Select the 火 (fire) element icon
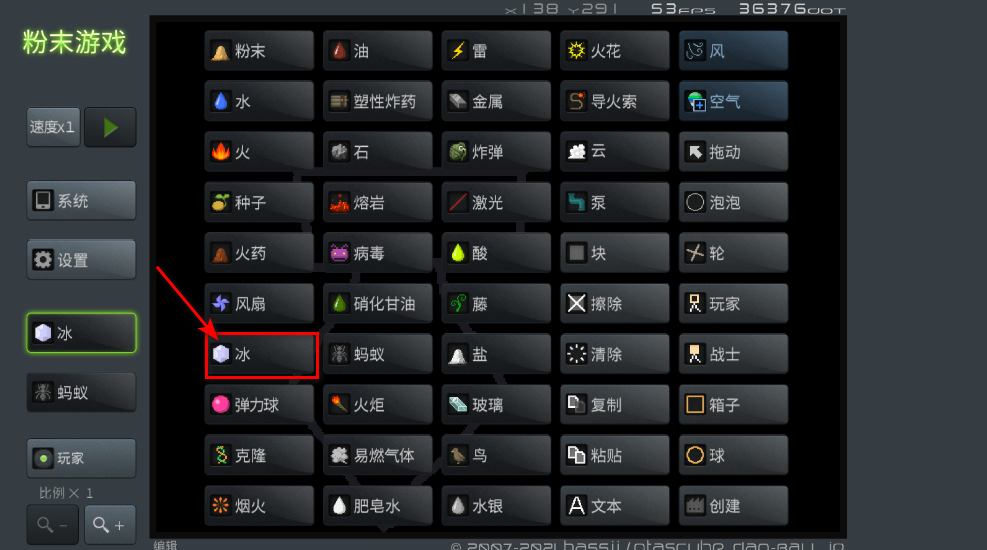 pyautogui.click(x=259, y=152)
